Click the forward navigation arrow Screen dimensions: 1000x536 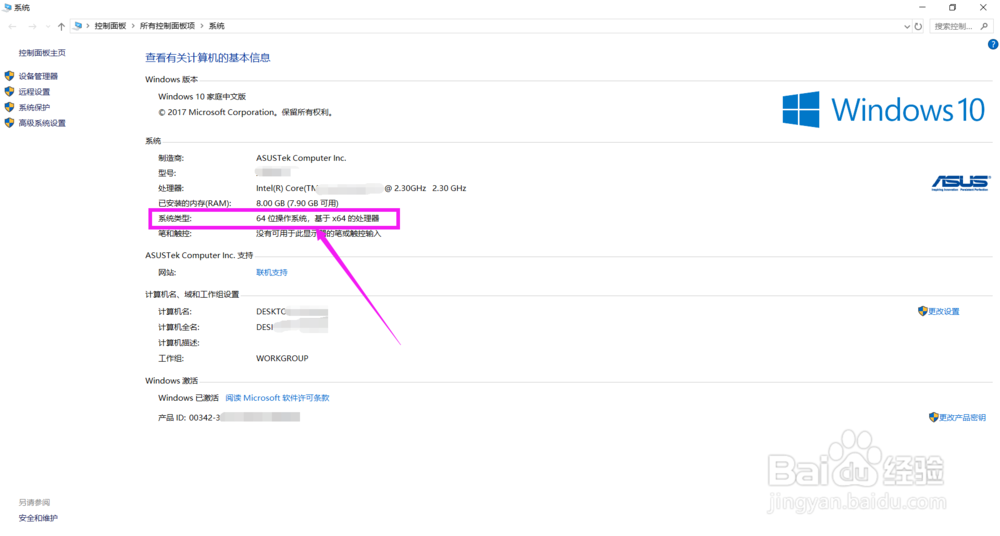point(32,26)
